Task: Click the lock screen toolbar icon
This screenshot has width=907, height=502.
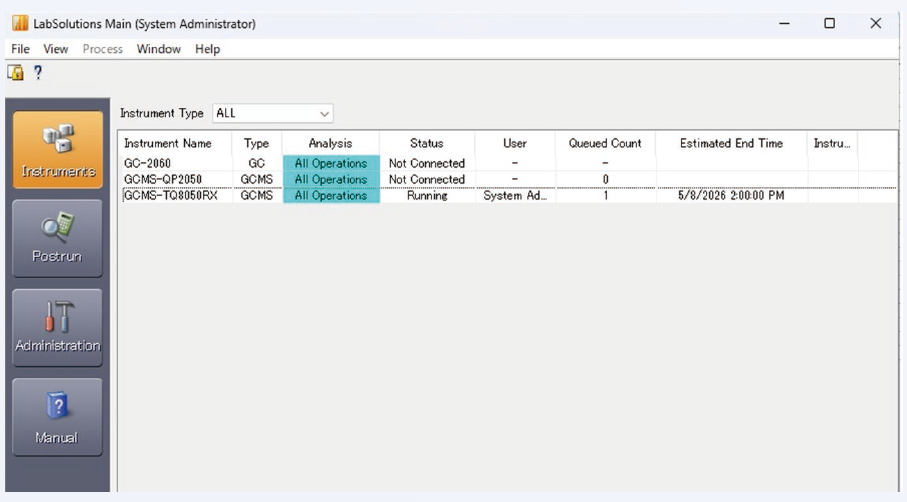Action: point(16,73)
